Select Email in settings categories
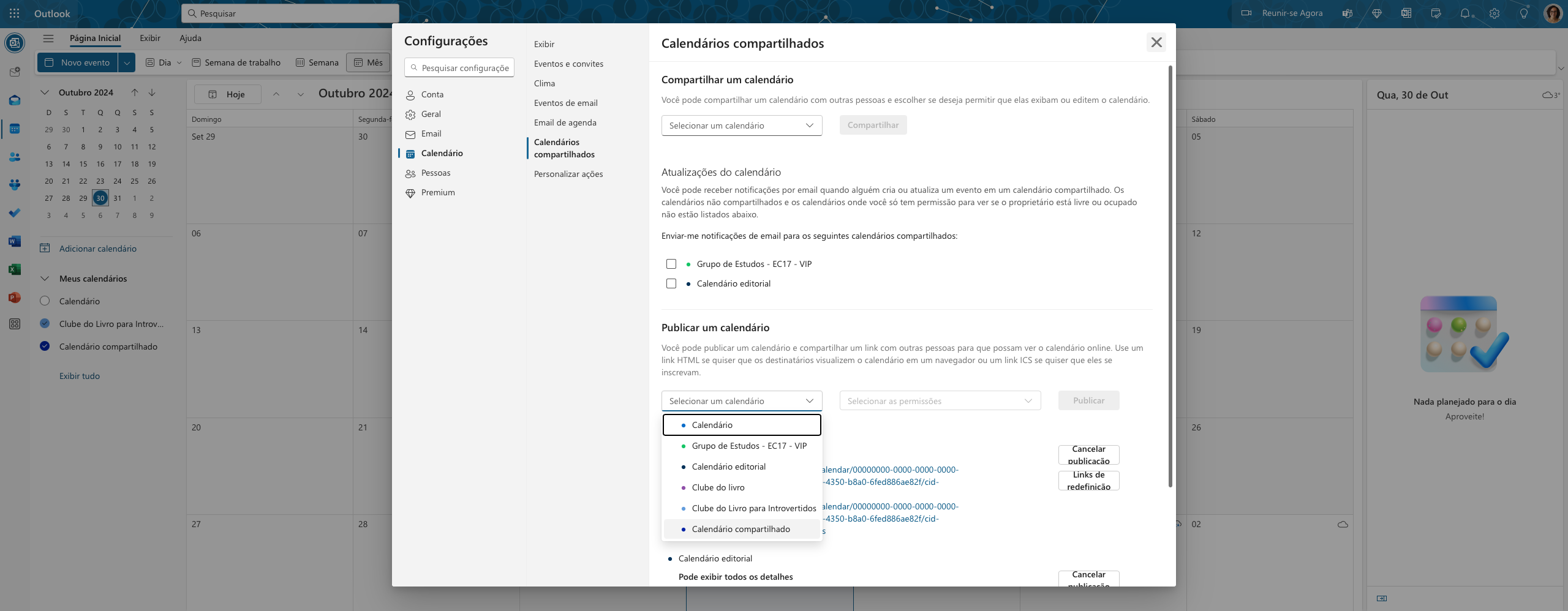 point(431,133)
